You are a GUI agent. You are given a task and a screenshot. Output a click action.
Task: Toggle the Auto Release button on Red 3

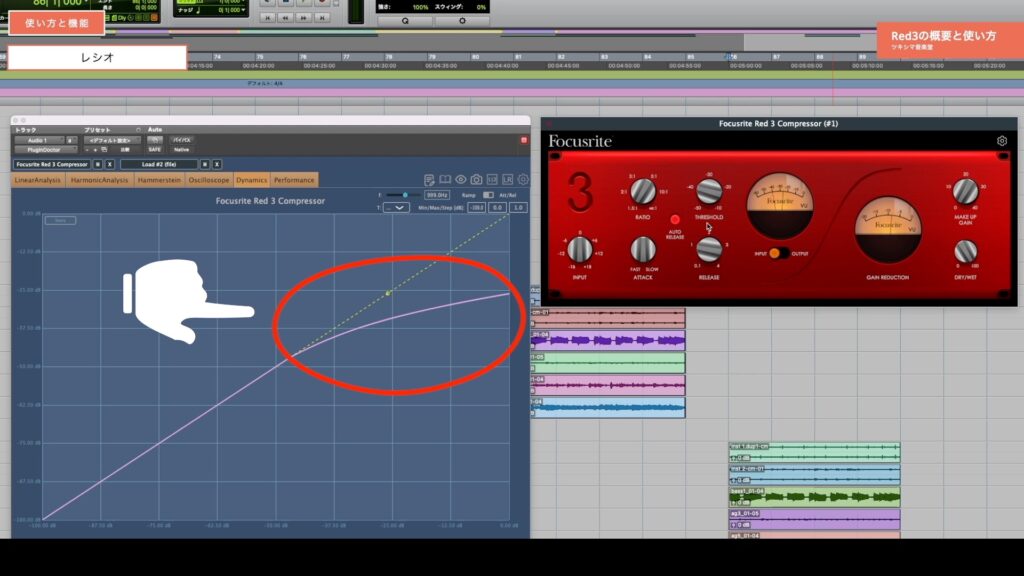tap(675, 219)
